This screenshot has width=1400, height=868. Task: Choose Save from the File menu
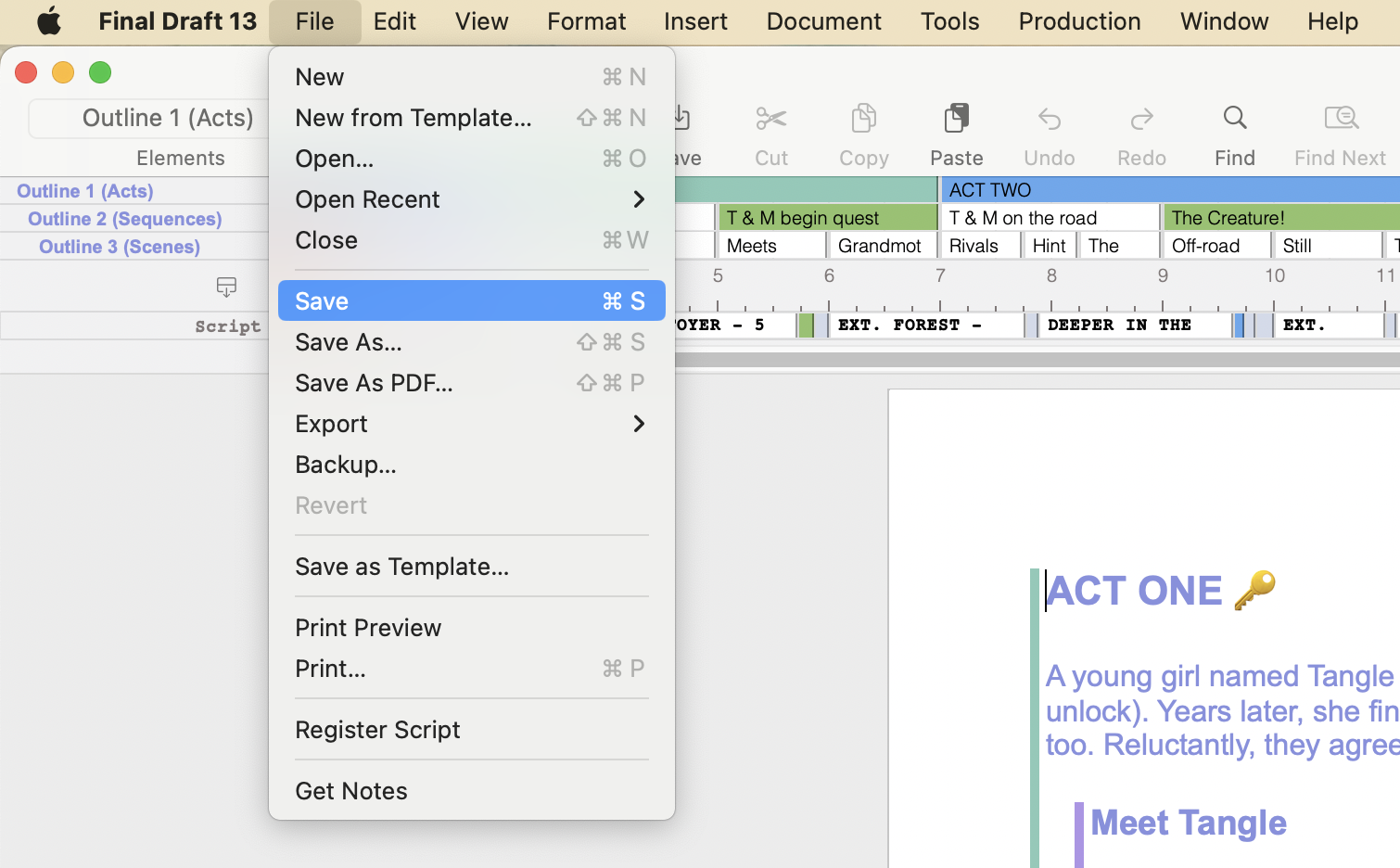click(471, 301)
